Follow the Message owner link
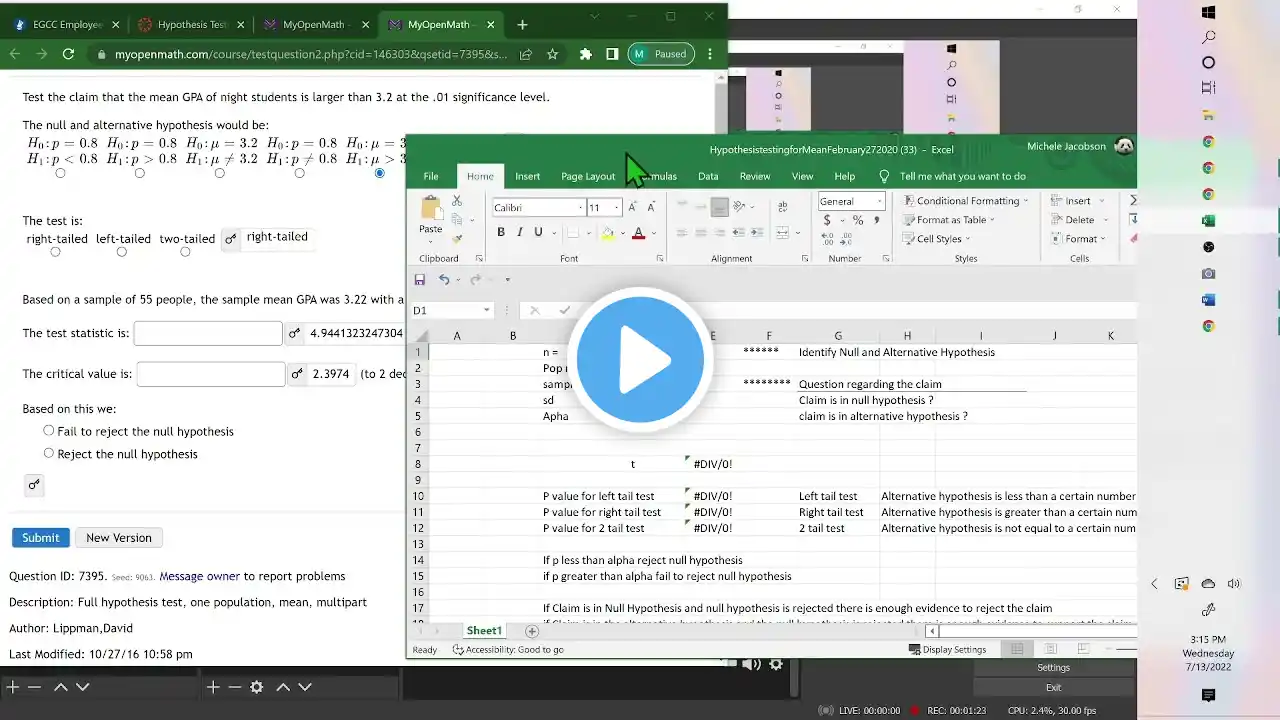1280x720 pixels. click(x=199, y=576)
